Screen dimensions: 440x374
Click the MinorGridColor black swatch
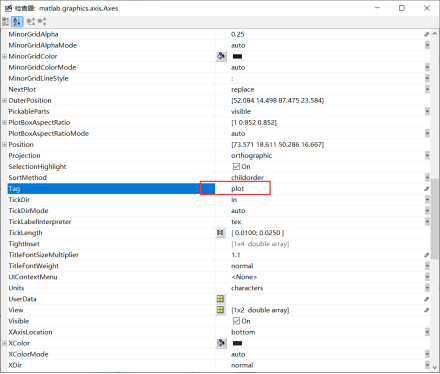(x=237, y=56)
